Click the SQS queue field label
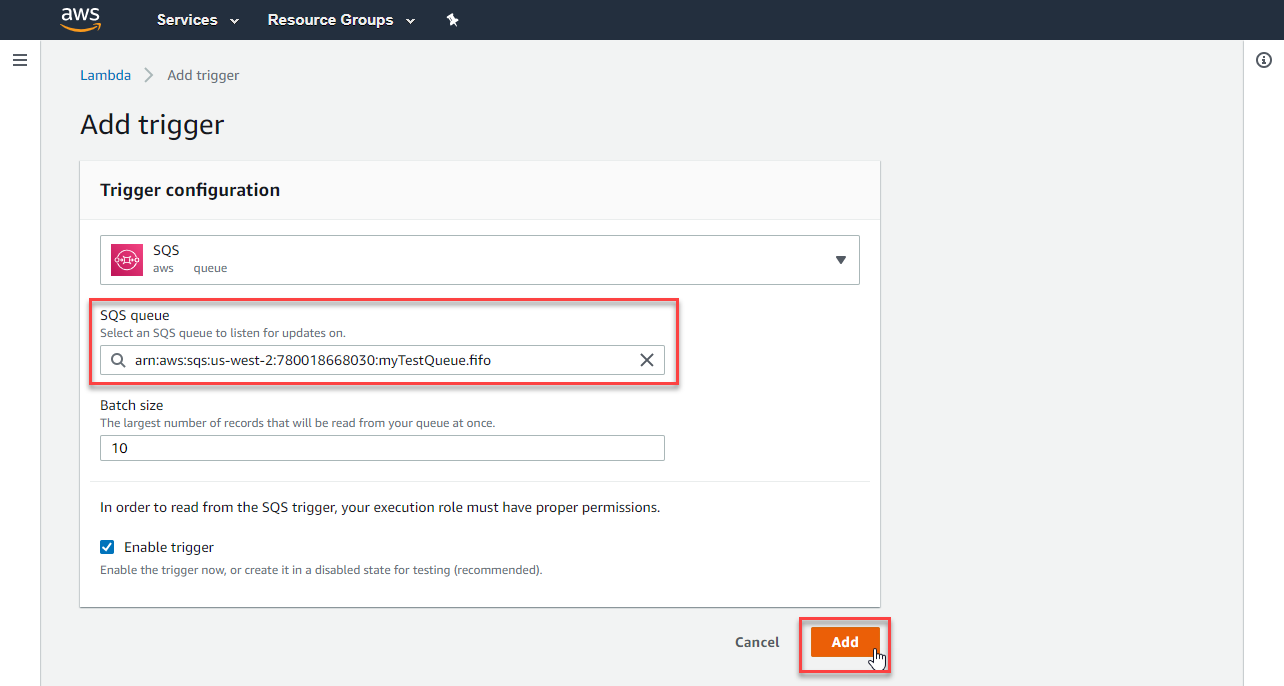The width and height of the screenshot is (1284, 686). coord(135,315)
